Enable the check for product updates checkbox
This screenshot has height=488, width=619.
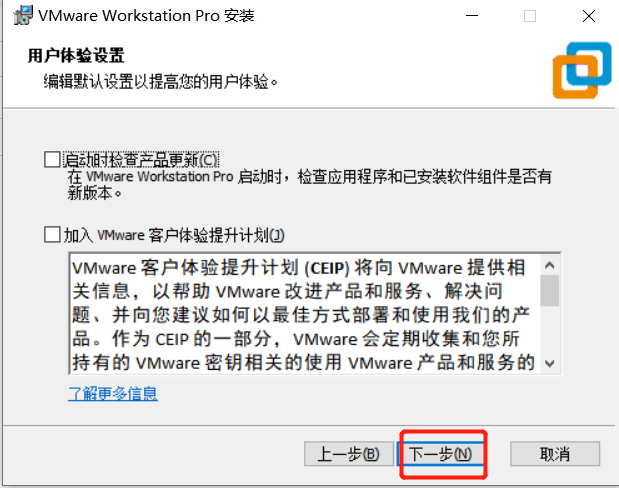[52, 160]
